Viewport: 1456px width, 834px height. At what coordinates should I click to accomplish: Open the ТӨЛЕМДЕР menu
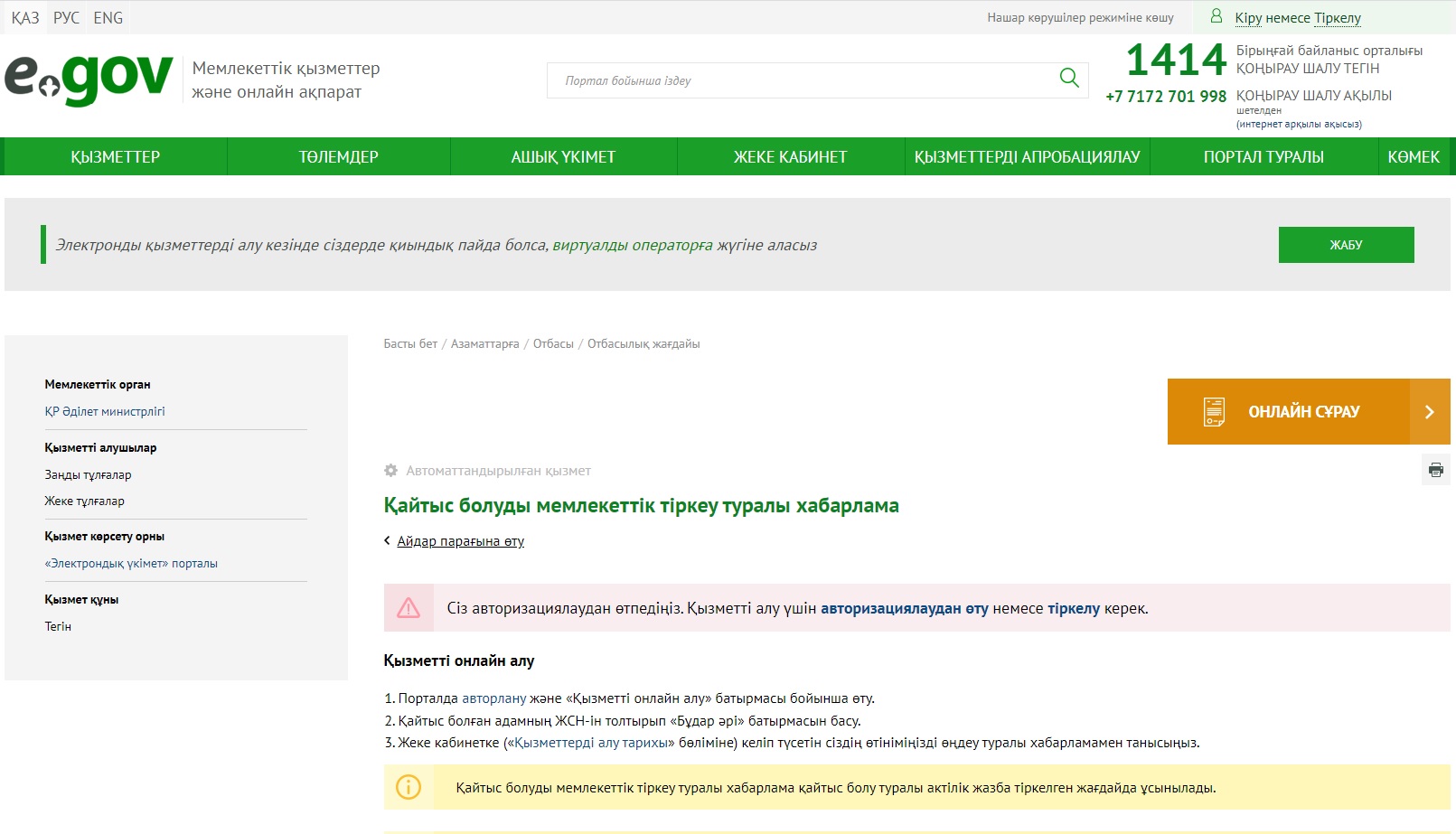pos(339,157)
